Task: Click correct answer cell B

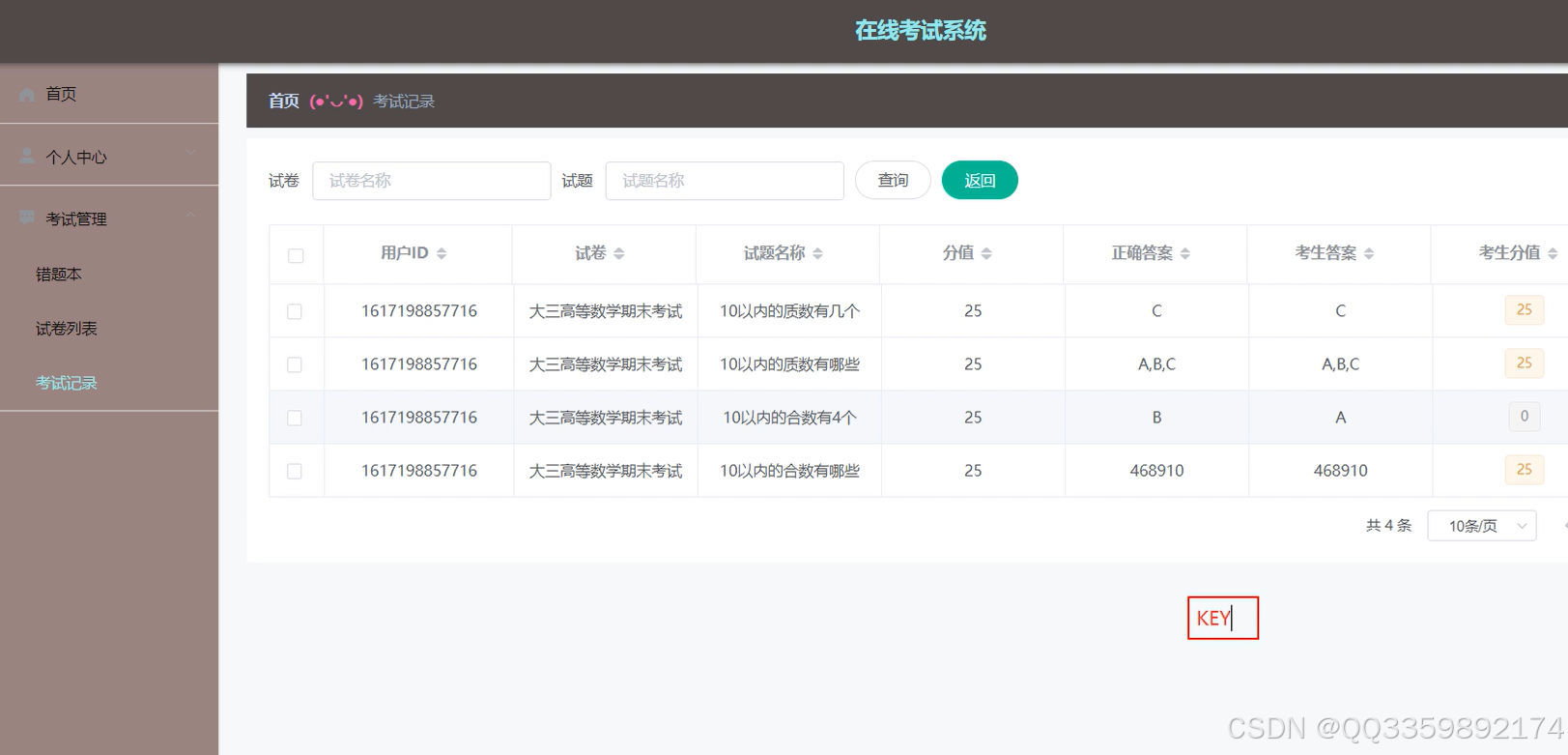Action: point(1156,418)
